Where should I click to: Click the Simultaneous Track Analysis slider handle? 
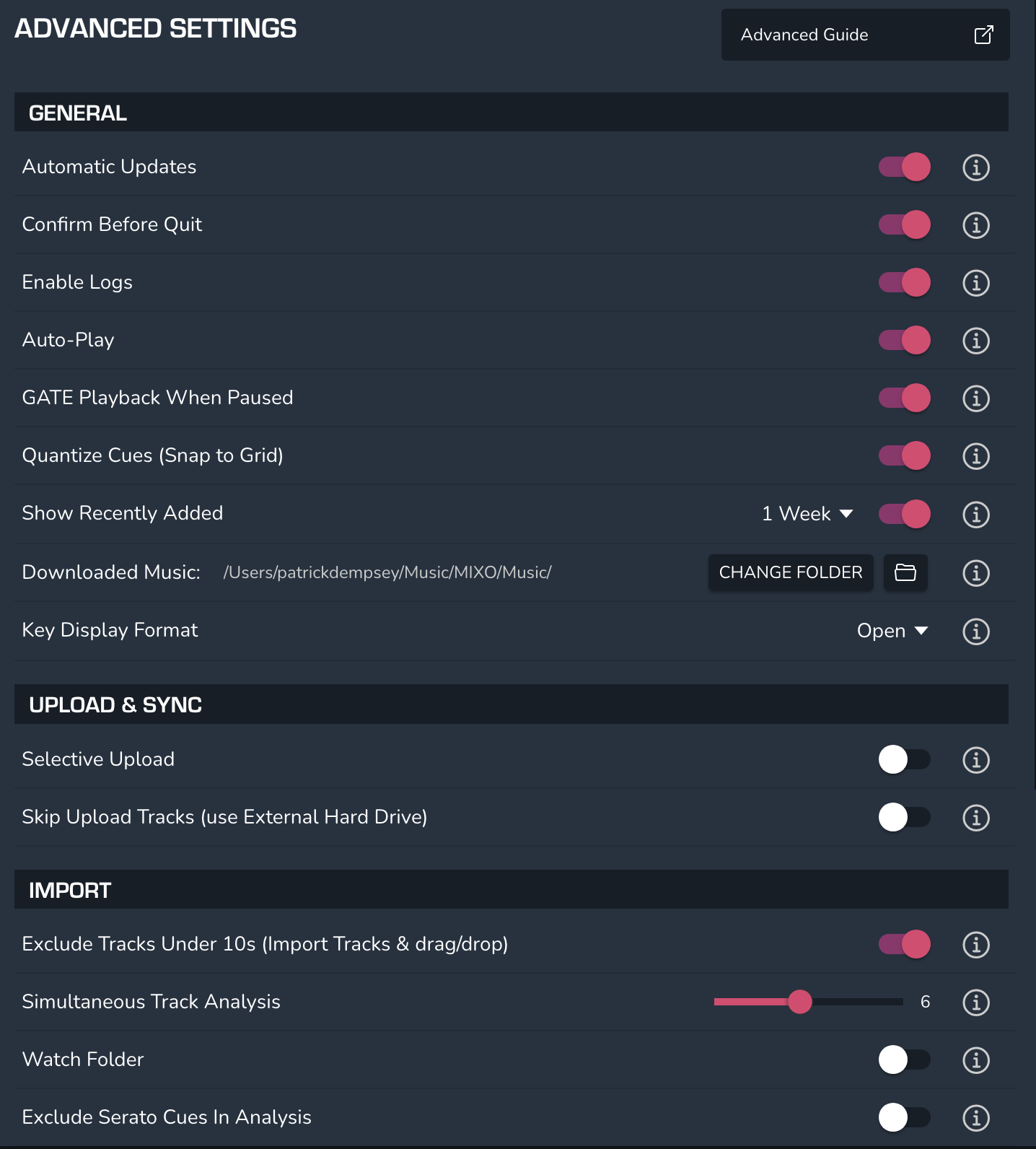(x=800, y=1002)
